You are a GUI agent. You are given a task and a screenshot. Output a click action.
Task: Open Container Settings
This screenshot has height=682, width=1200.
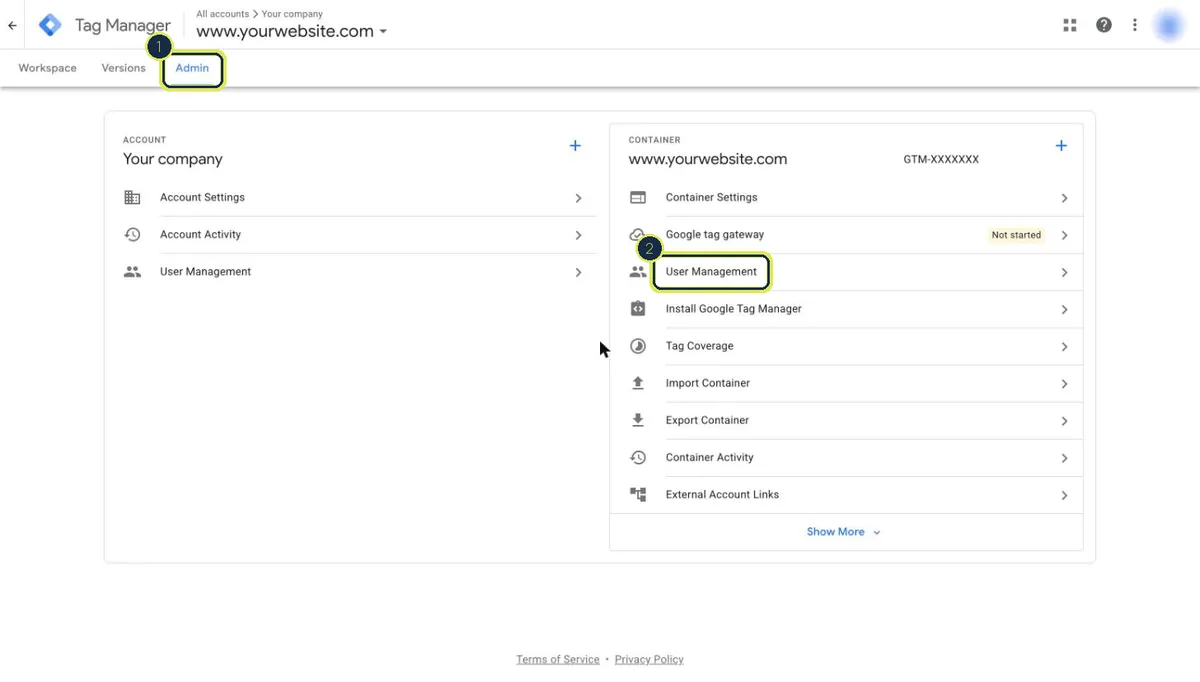(846, 197)
